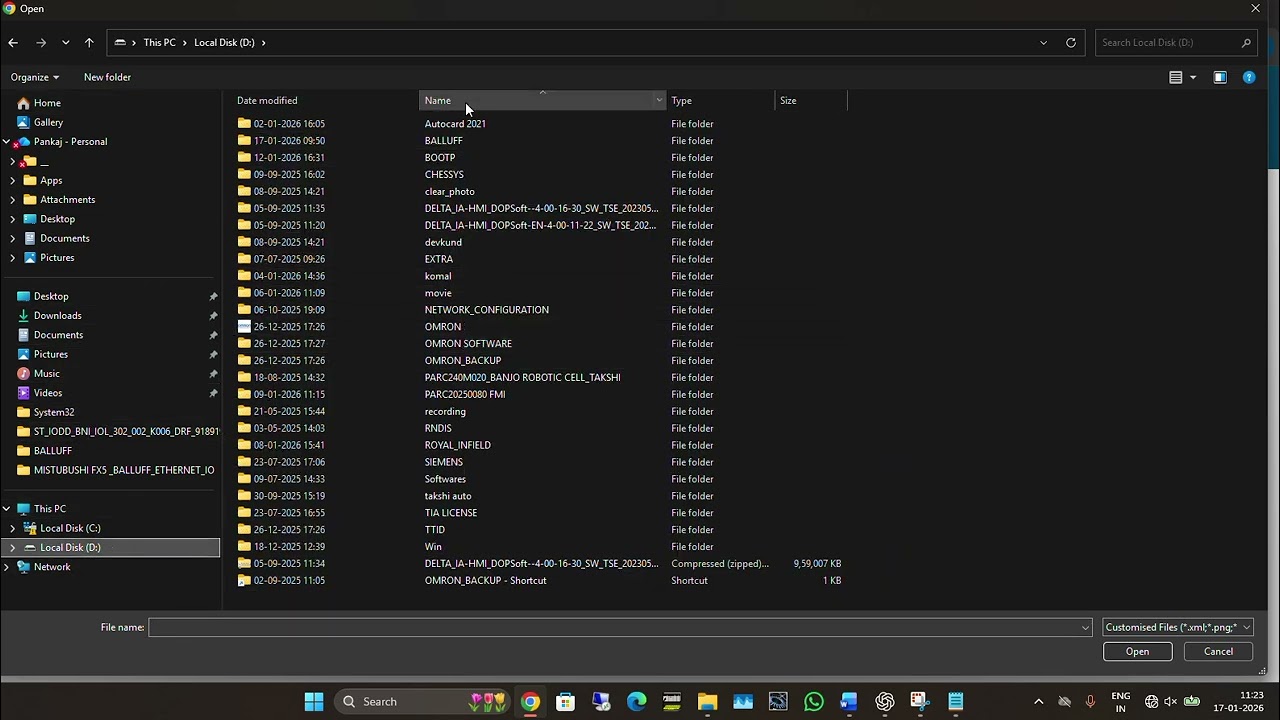Open the Name column filter dropdown
The width and height of the screenshot is (1280, 720).
tap(659, 100)
